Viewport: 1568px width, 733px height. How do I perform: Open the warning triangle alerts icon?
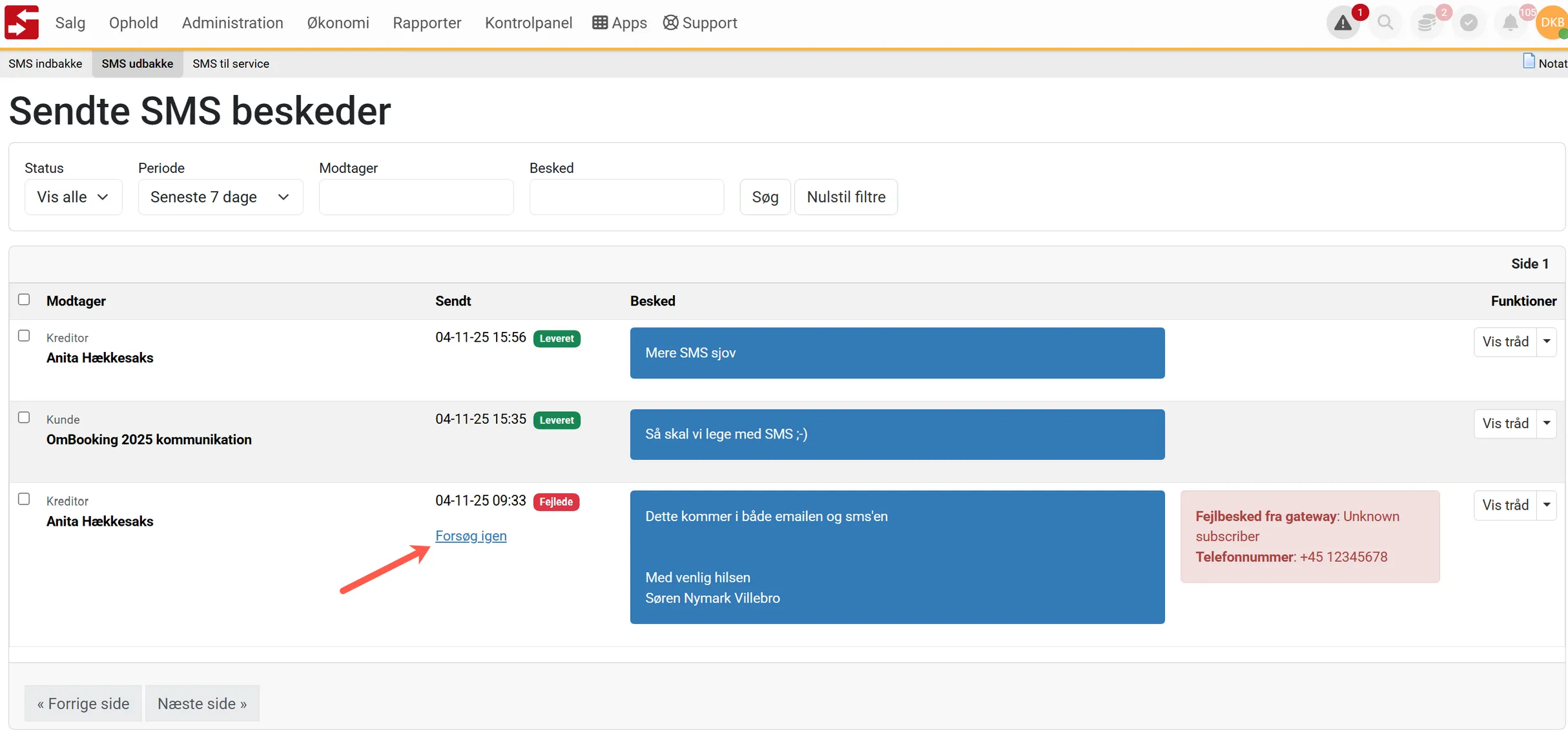click(1343, 23)
